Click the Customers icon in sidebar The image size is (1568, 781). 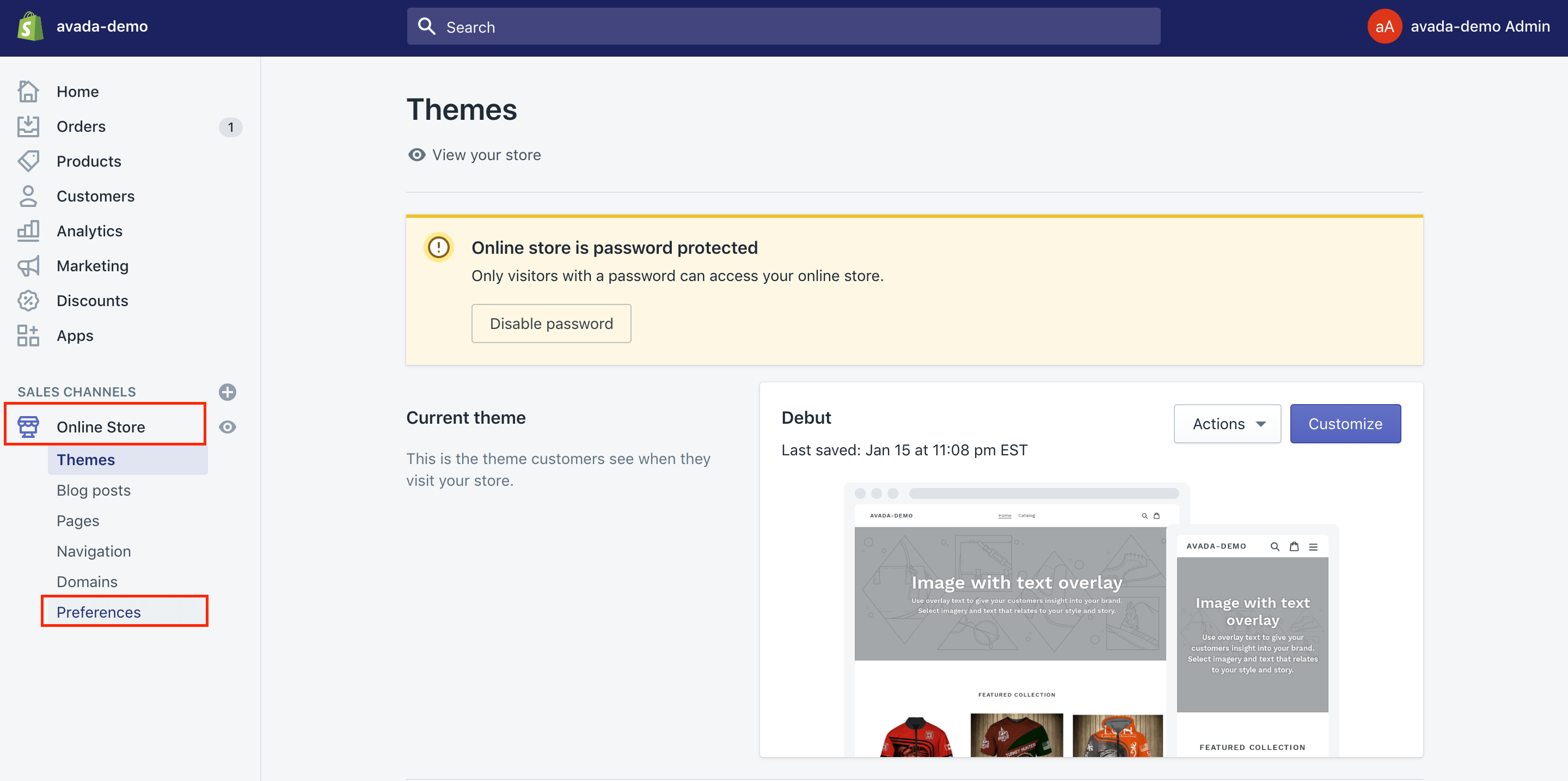(x=28, y=196)
